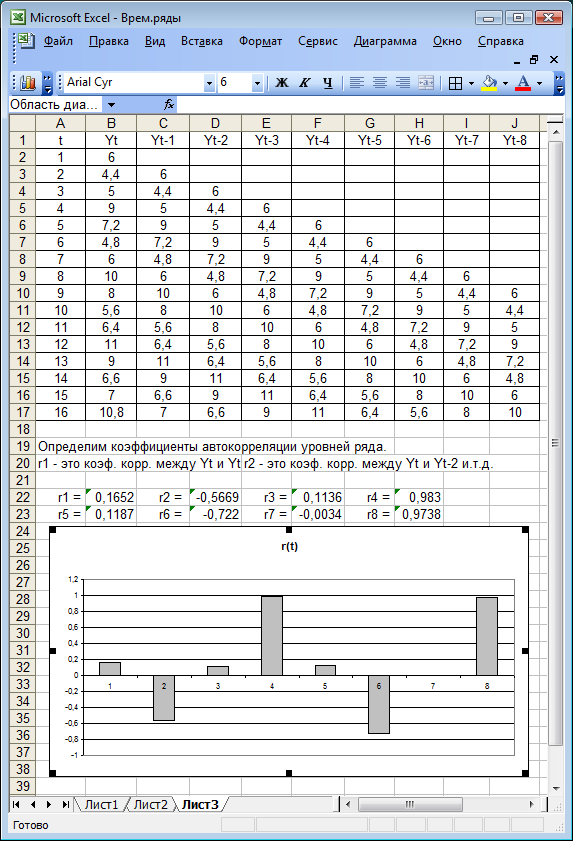The image size is (573, 841).
Task: Click toolbar options chevron at formatting toolbar end
Action: tap(559, 83)
